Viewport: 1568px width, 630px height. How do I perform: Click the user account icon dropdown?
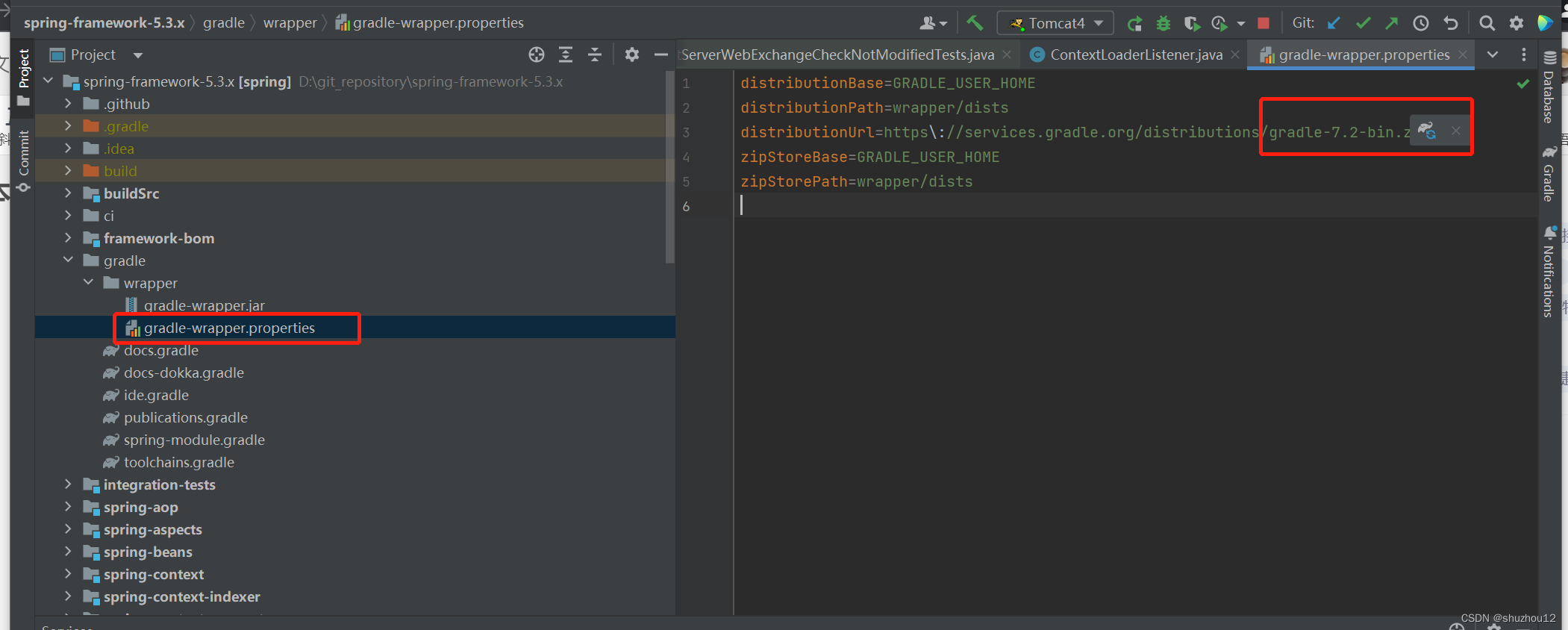933,23
